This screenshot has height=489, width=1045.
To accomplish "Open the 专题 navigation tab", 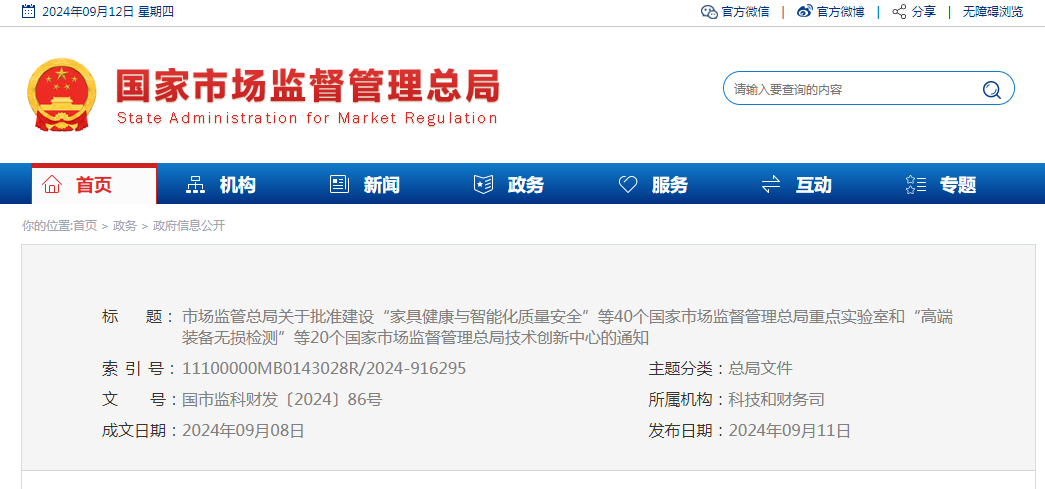I will 958,185.
